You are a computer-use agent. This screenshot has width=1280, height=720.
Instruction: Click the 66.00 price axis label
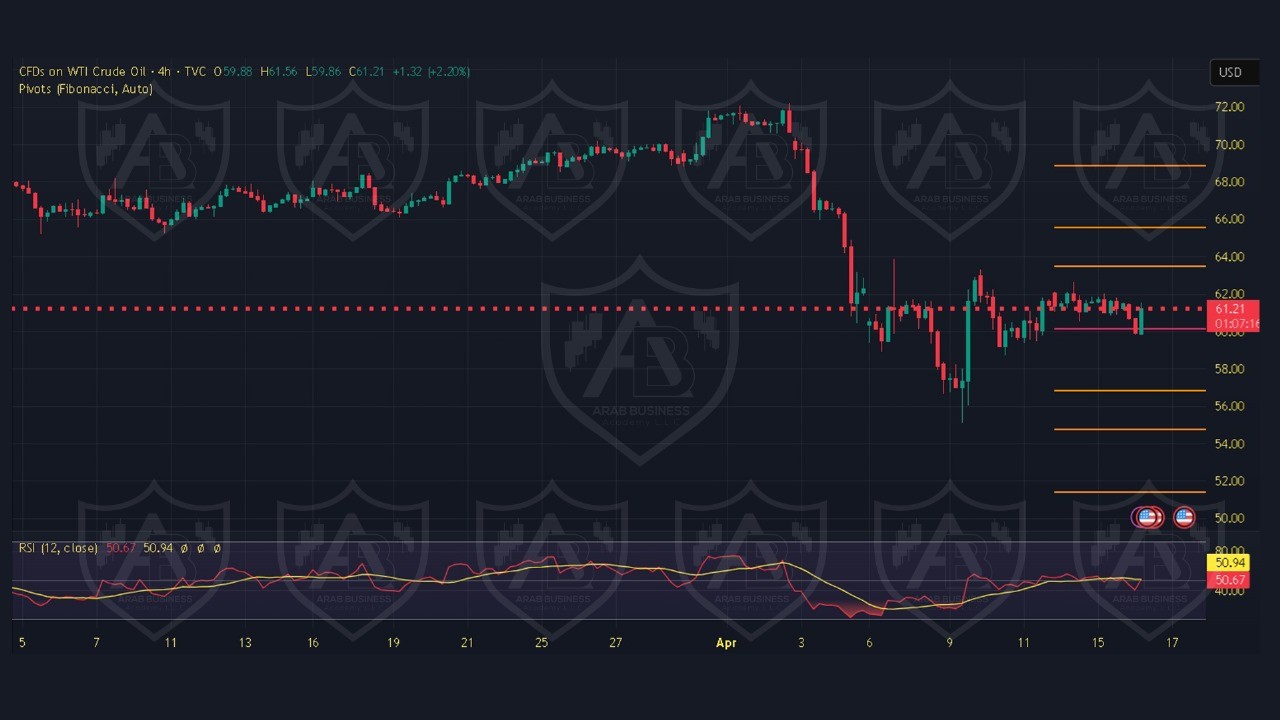[x=1230, y=219]
